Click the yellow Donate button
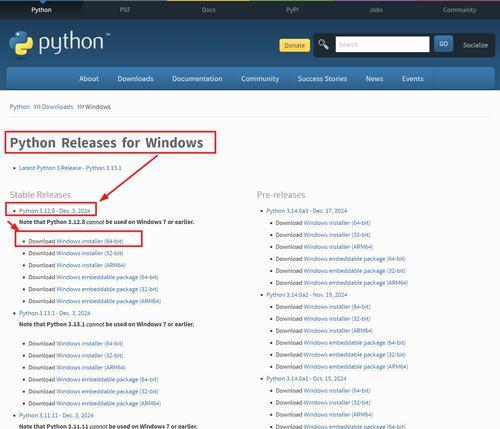This screenshot has width=500, height=429. [x=295, y=45]
